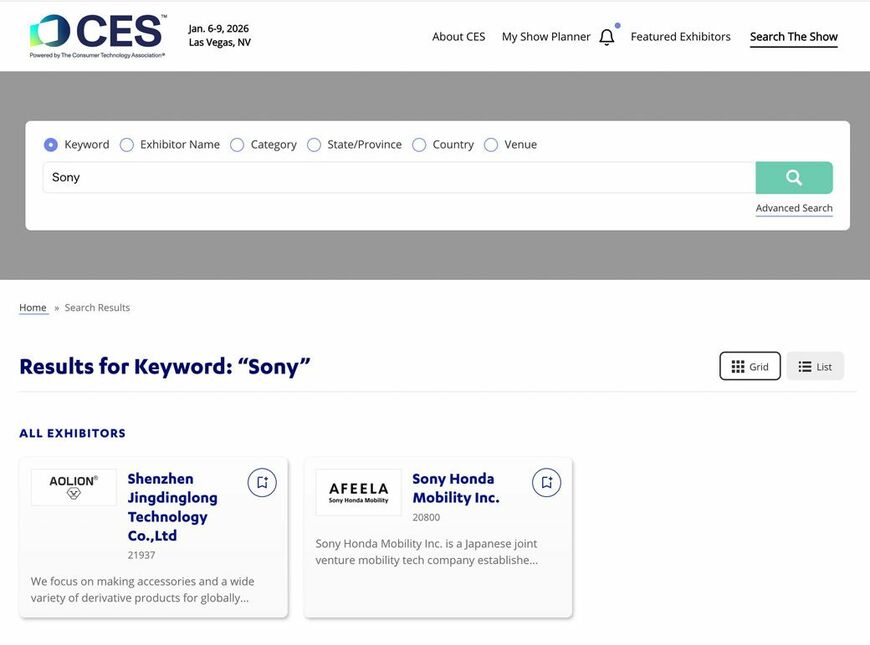Switch to Grid view

750,366
